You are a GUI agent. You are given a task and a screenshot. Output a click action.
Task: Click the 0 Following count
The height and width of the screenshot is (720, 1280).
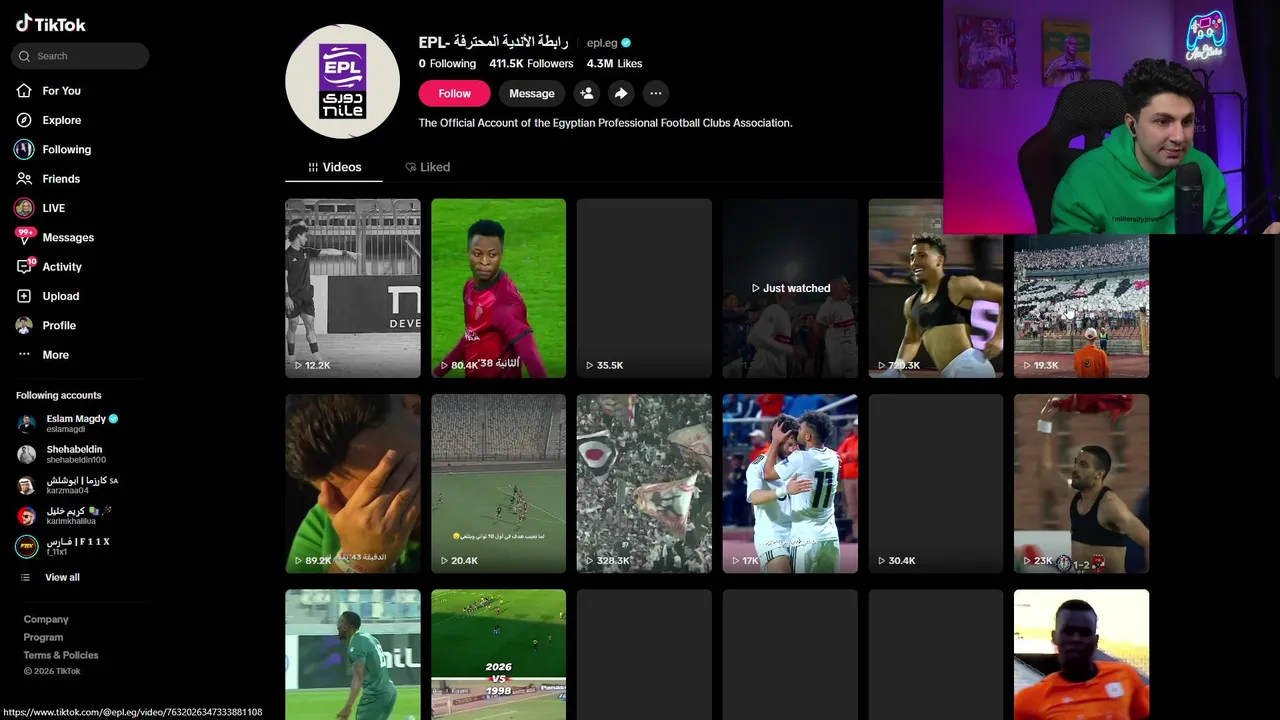[x=447, y=64]
